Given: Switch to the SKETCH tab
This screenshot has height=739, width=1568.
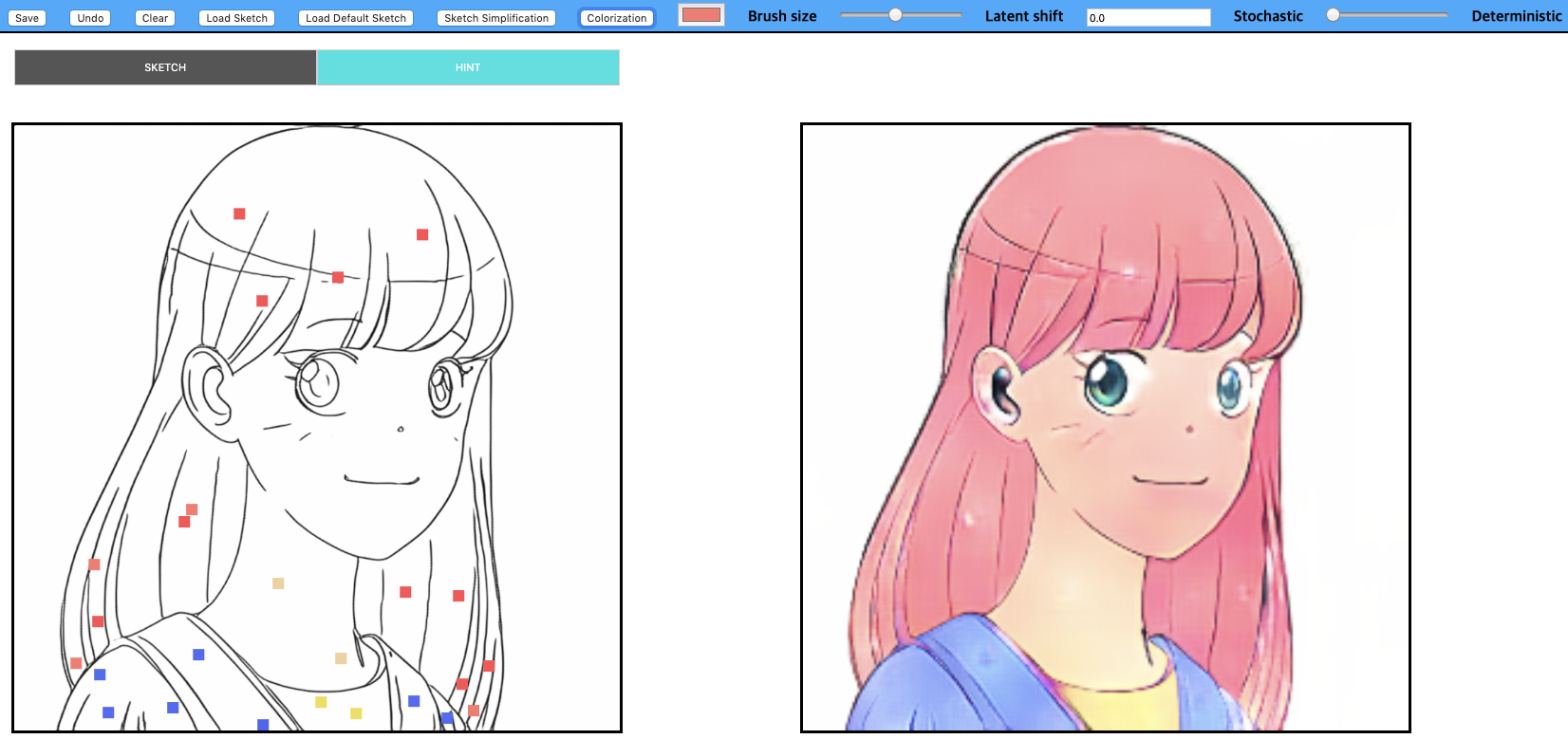Looking at the screenshot, I should point(165,67).
